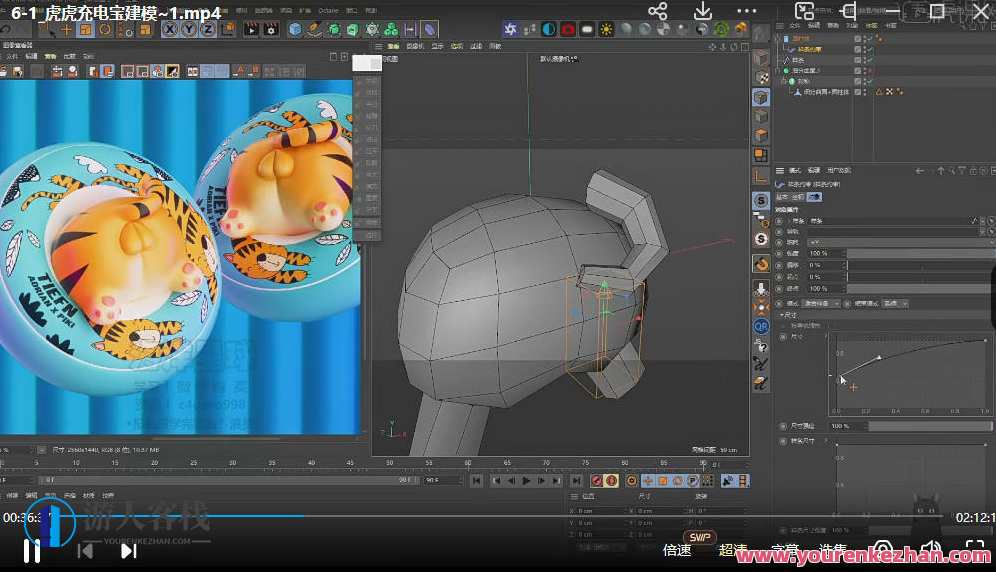The image size is (996, 572).
Task: Open the first mode dropdown below the sliders
Action: click(822, 304)
